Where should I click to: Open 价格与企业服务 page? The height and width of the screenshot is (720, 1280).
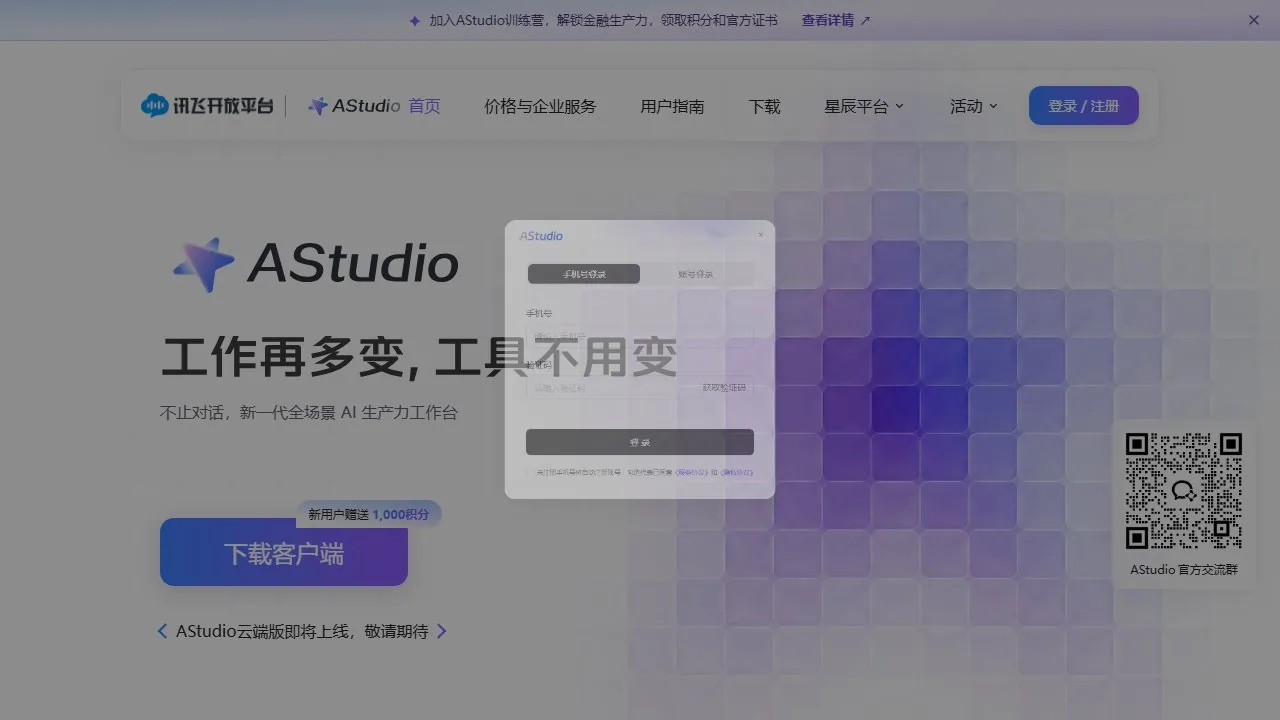tap(540, 106)
